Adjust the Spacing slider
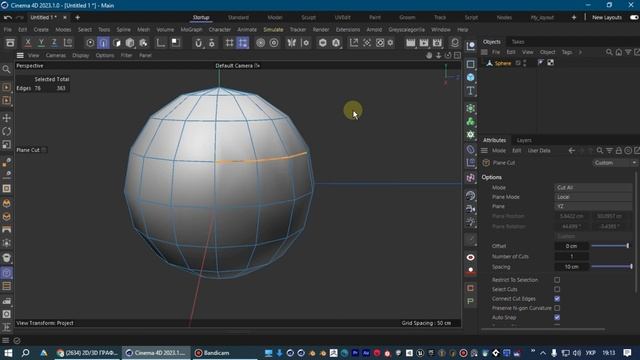Image resolution: width=640 pixels, height=360 pixels. [611, 267]
